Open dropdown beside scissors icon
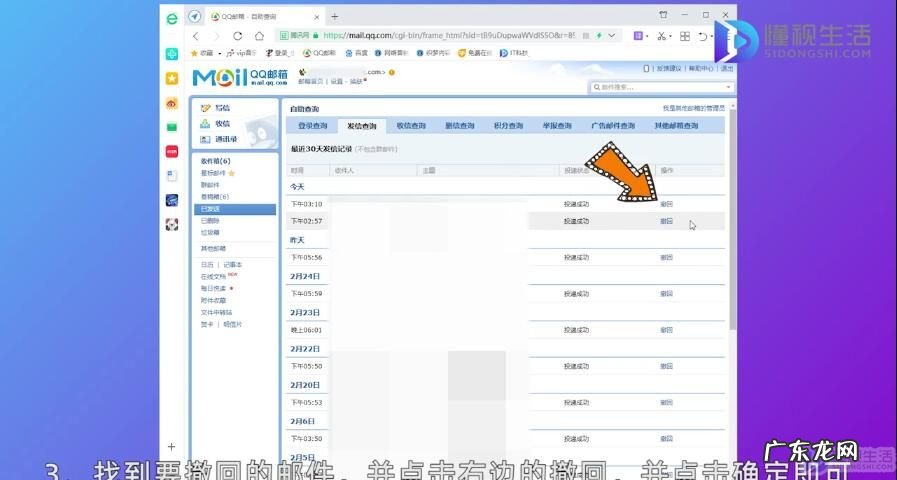Viewport: 897px width, 480px height. pyautogui.click(x=669, y=36)
